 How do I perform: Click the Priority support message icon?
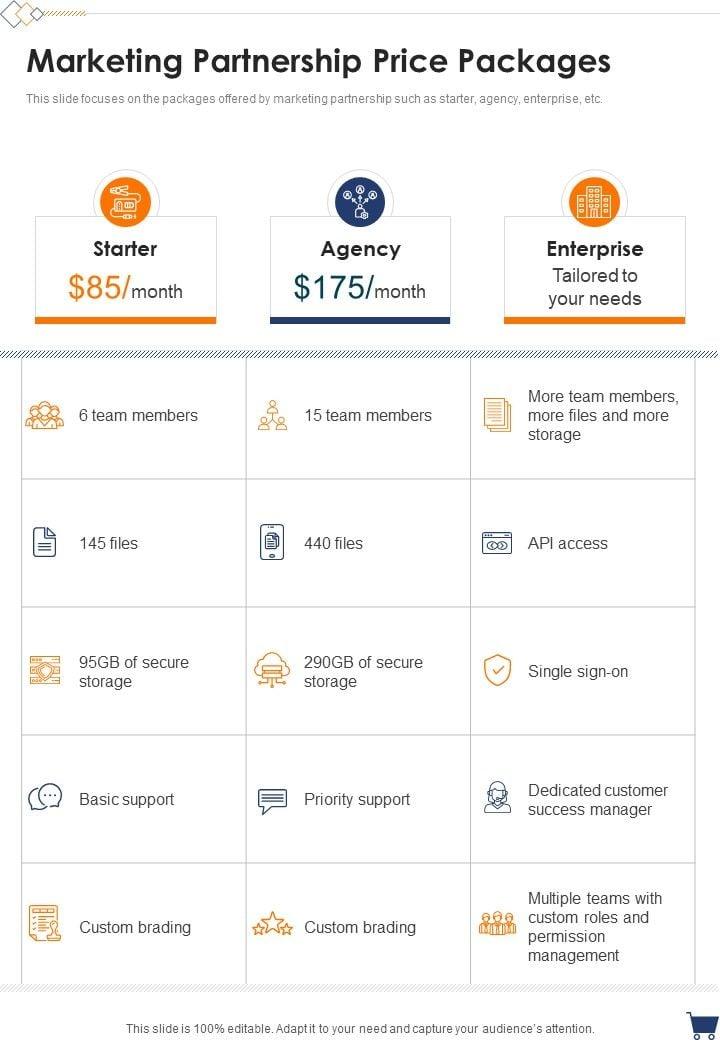click(272, 800)
